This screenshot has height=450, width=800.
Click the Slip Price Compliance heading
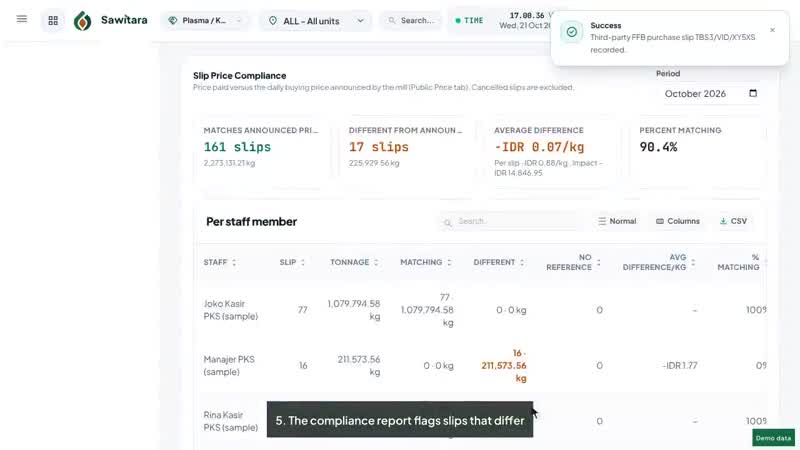[x=239, y=76]
